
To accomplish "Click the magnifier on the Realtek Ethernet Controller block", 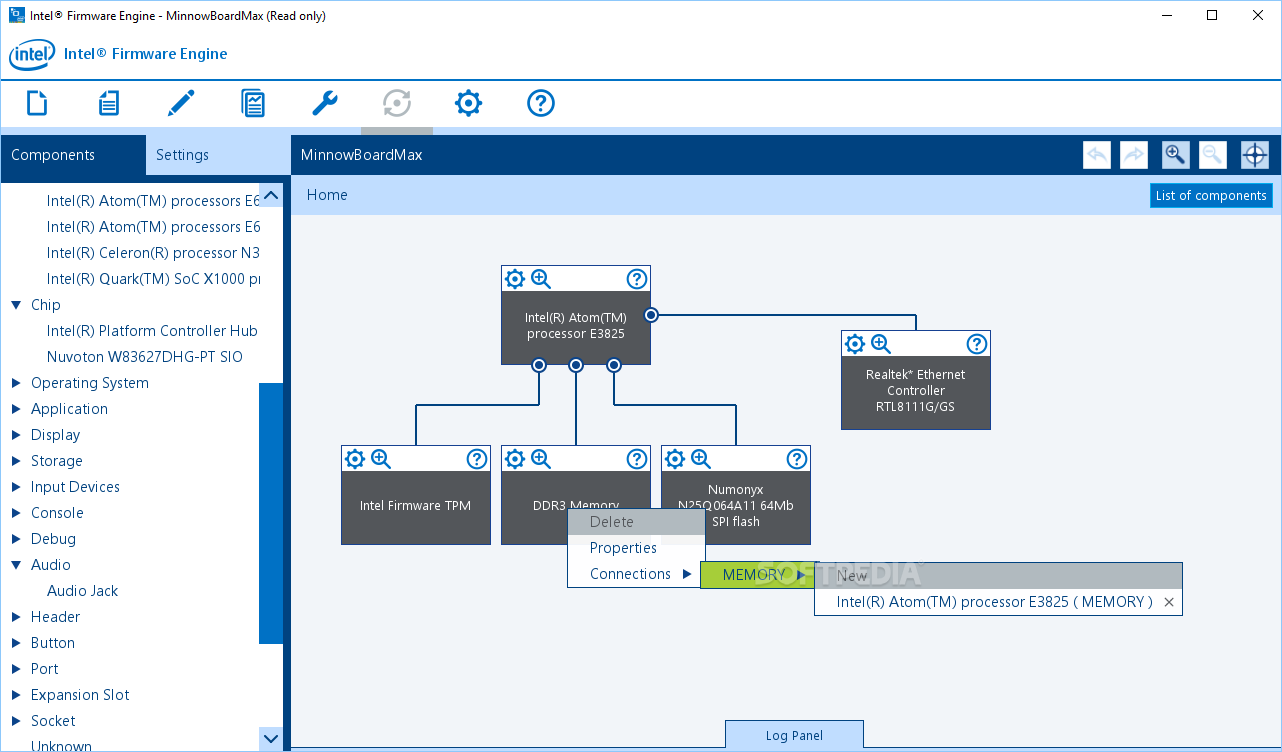I will point(881,344).
